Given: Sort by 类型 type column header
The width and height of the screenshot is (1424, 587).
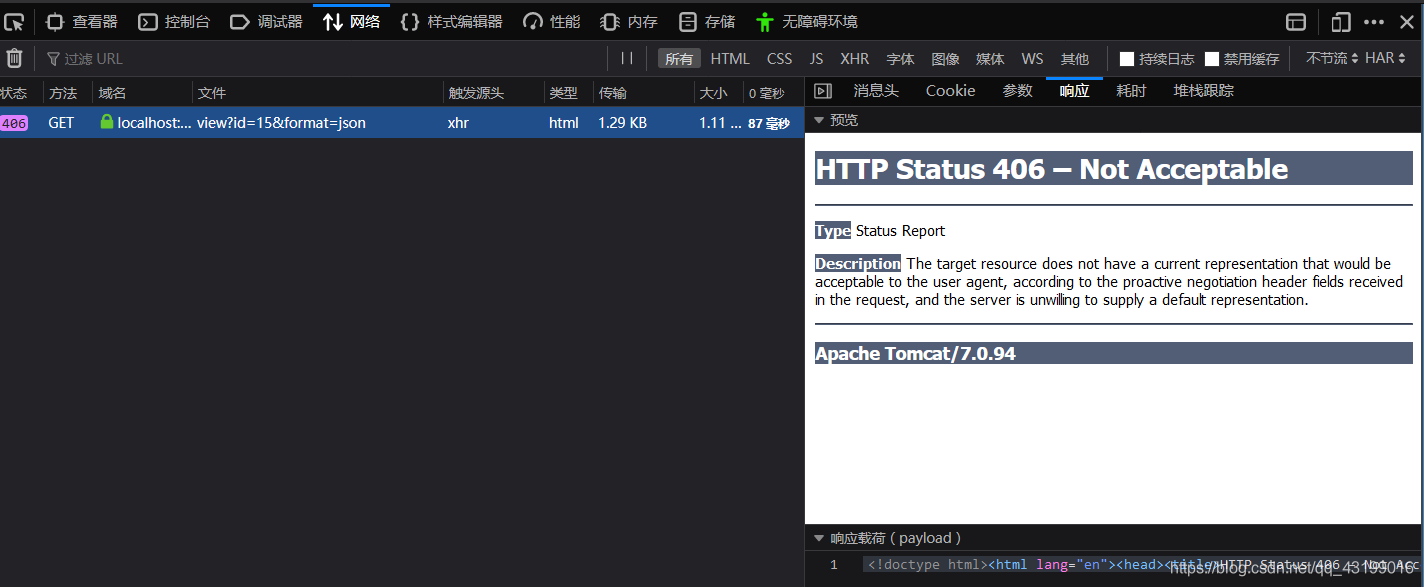Looking at the screenshot, I should 569,93.
